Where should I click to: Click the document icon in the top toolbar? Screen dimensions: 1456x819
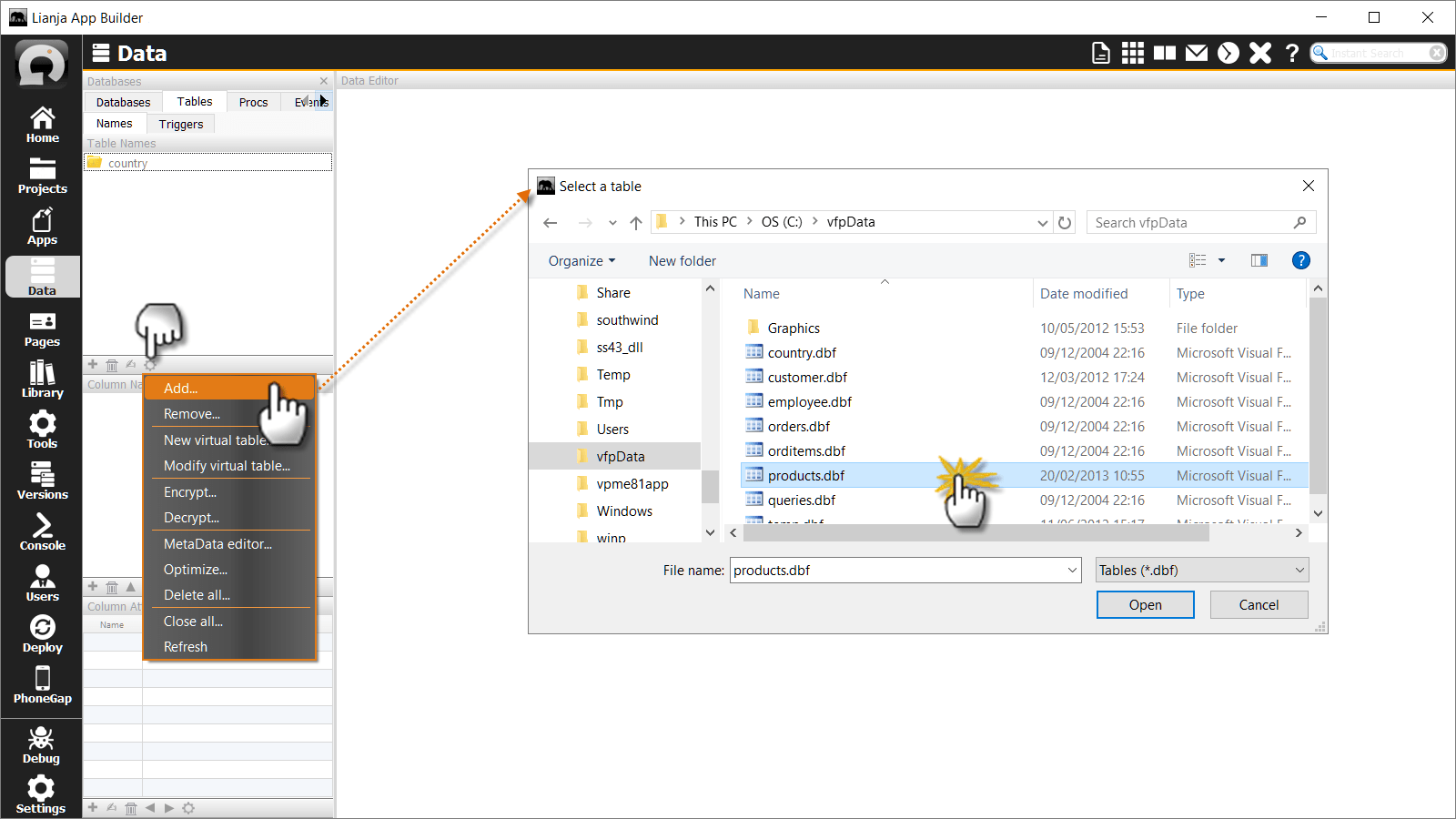pos(1100,53)
